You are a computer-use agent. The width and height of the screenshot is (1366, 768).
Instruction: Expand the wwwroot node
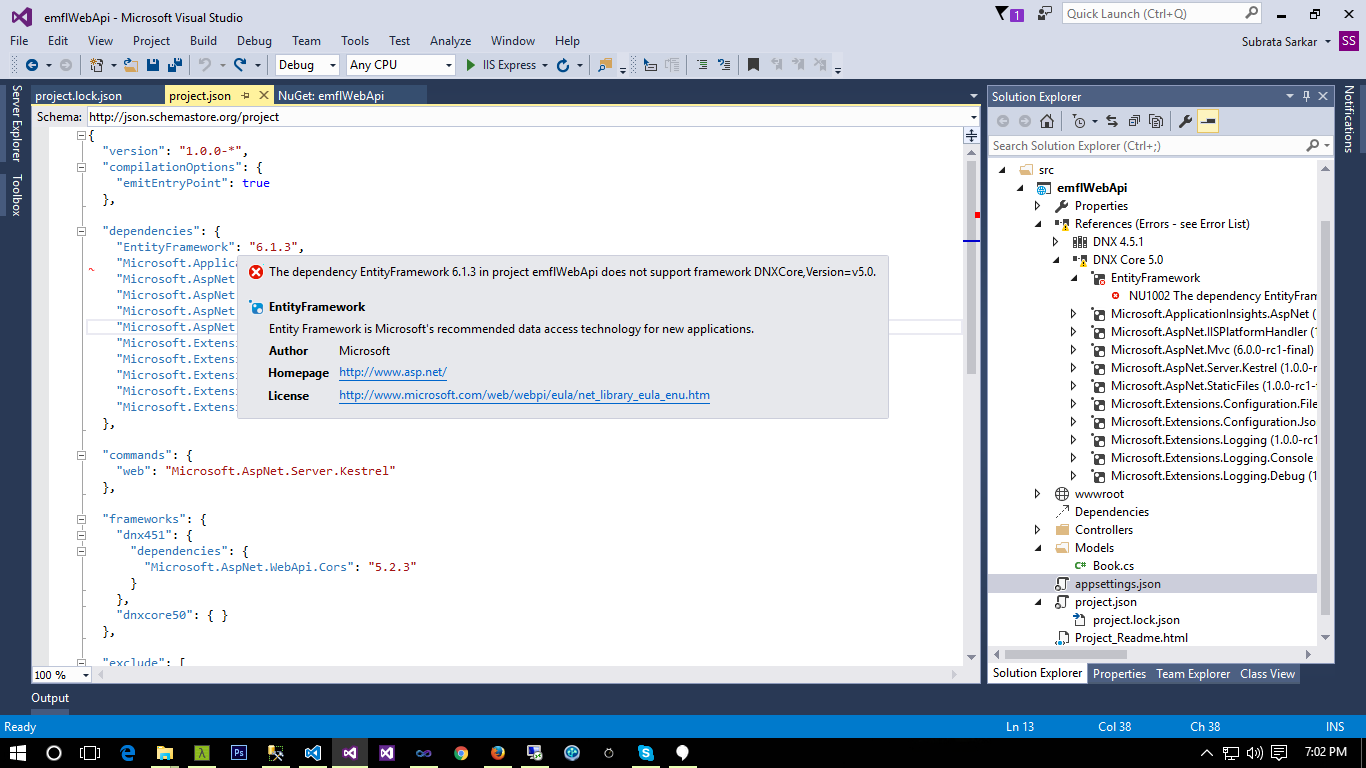click(1038, 494)
